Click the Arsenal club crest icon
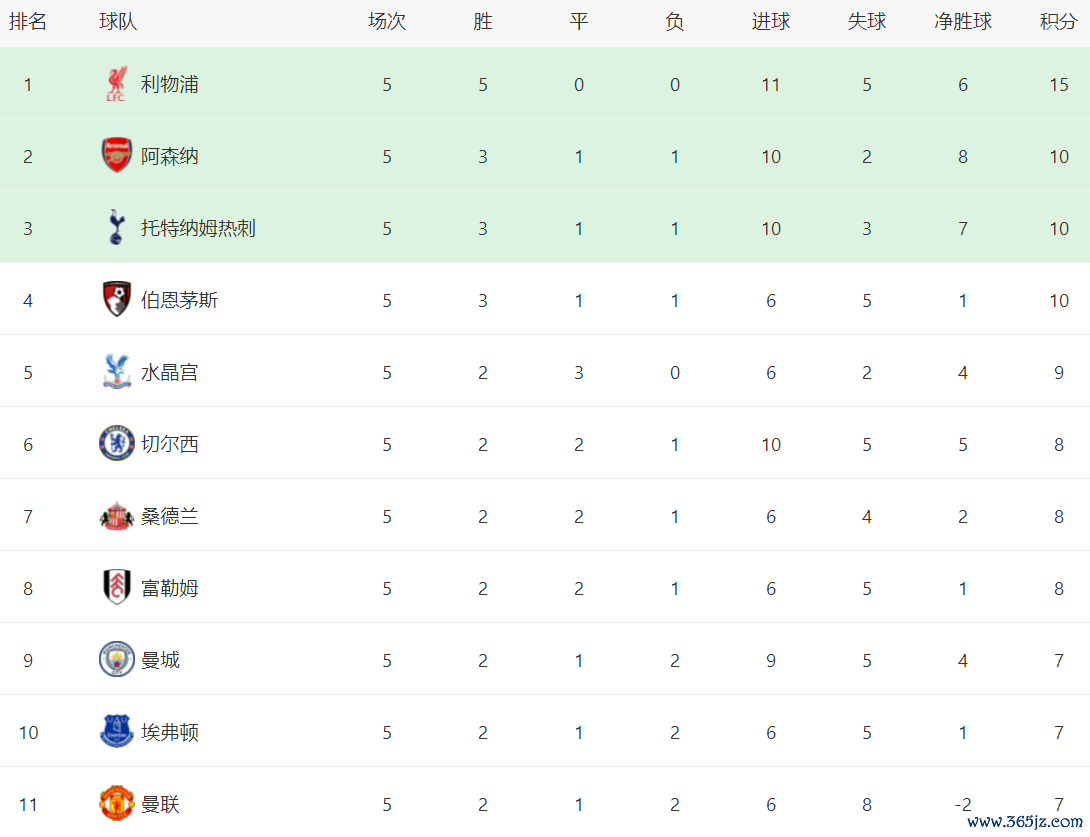Image resolution: width=1090 pixels, height=837 pixels. (117, 156)
